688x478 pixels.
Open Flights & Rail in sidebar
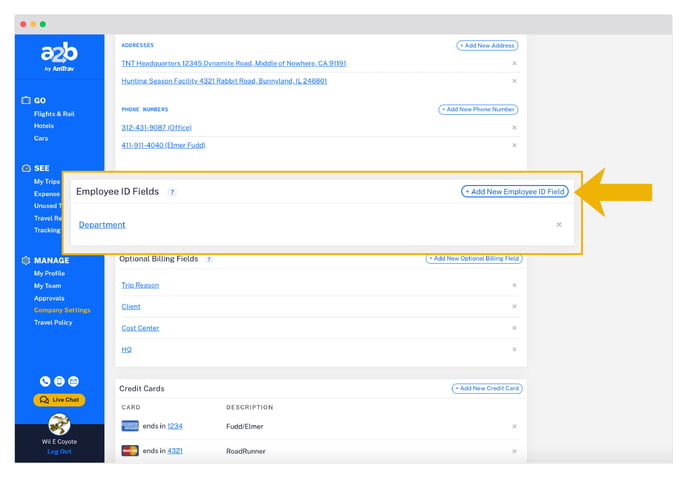click(54, 114)
